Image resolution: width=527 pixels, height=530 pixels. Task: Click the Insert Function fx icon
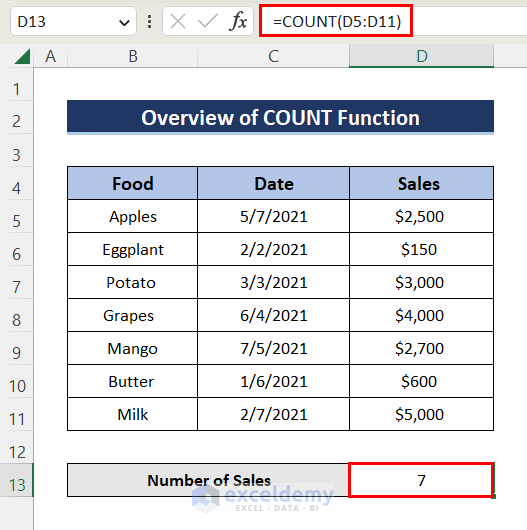pos(238,22)
